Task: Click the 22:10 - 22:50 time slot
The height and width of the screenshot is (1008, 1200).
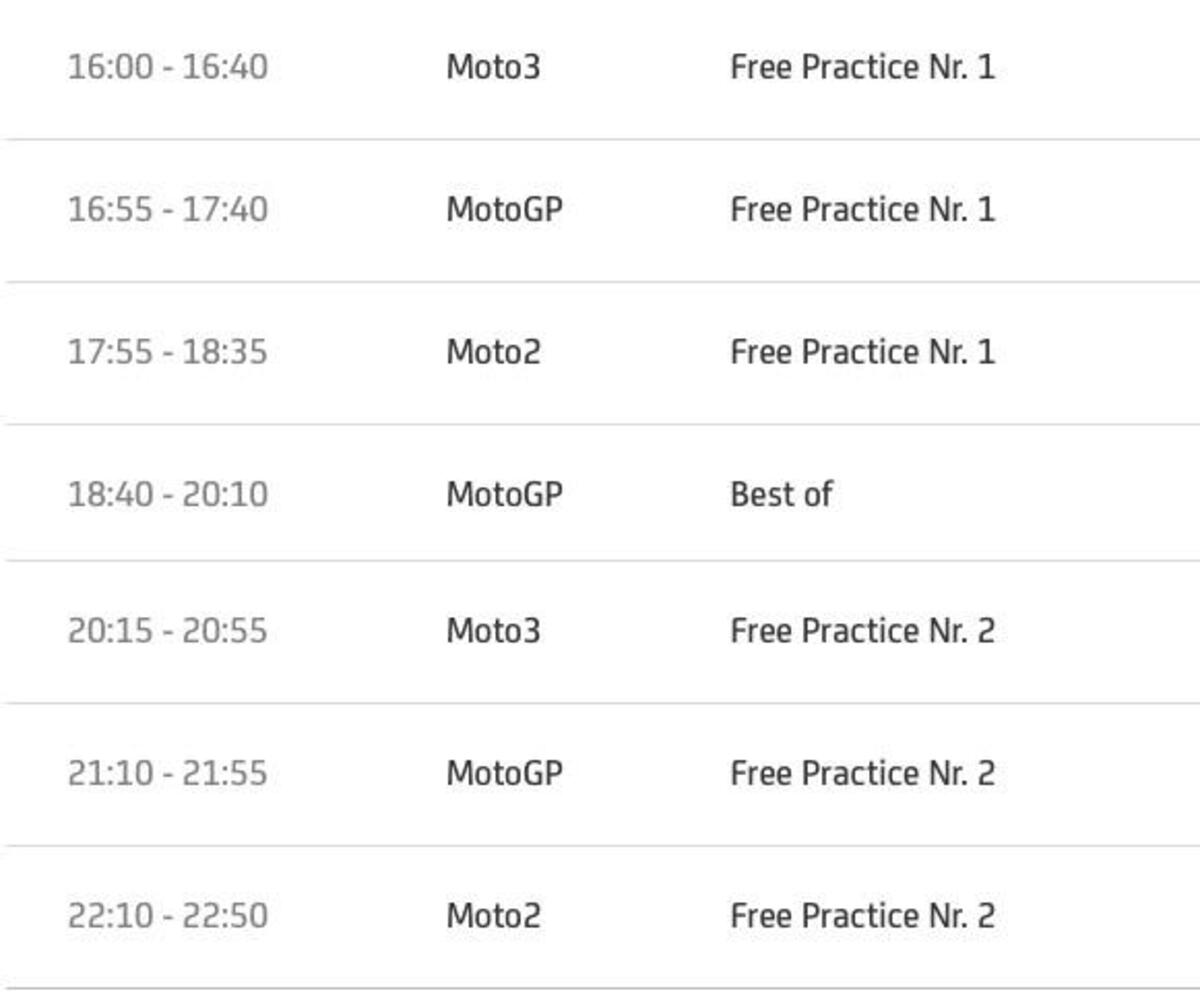Action: (x=167, y=915)
